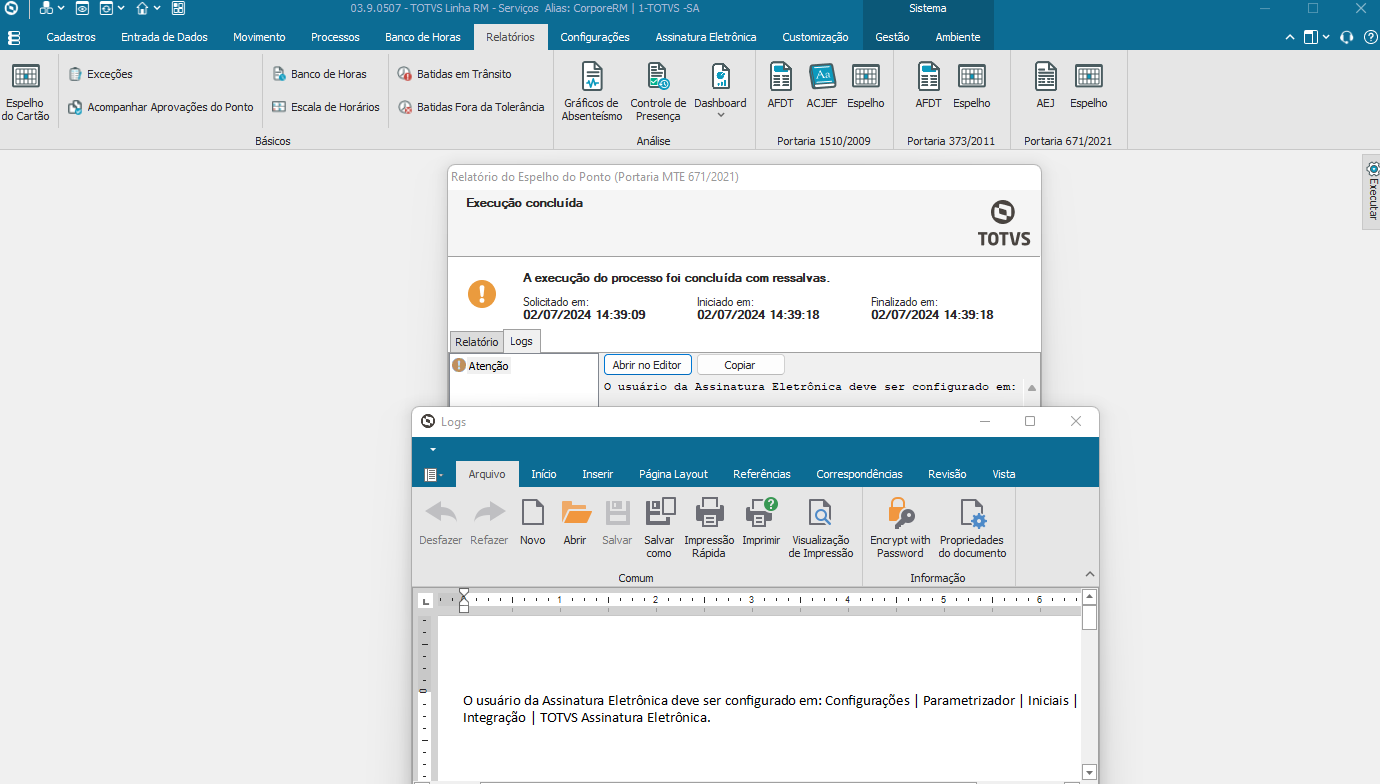Collapse the main ribbon with up chevron
The width and height of the screenshot is (1380, 784).
[x=1290, y=37]
